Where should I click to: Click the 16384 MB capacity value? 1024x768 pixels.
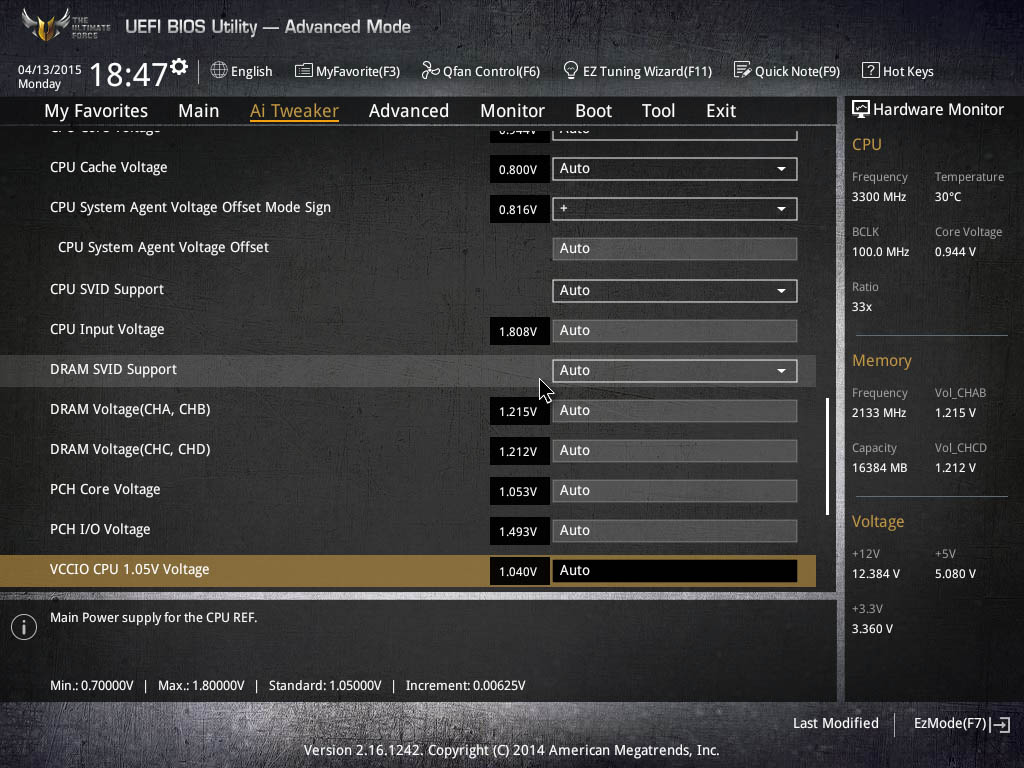(879, 468)
